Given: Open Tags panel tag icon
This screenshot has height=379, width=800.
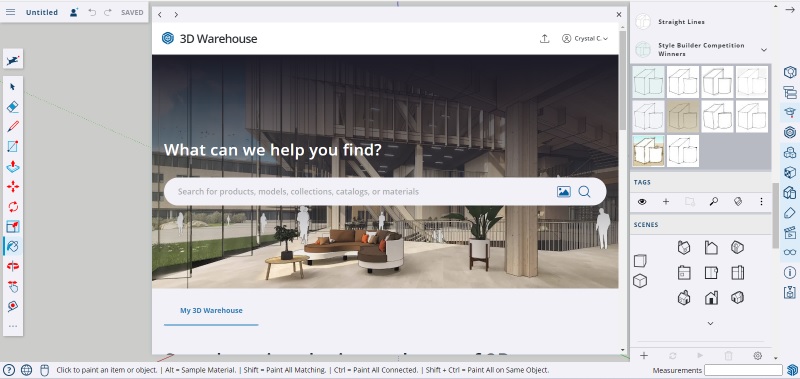Looking at the screenshot, I should coord(790,212).
